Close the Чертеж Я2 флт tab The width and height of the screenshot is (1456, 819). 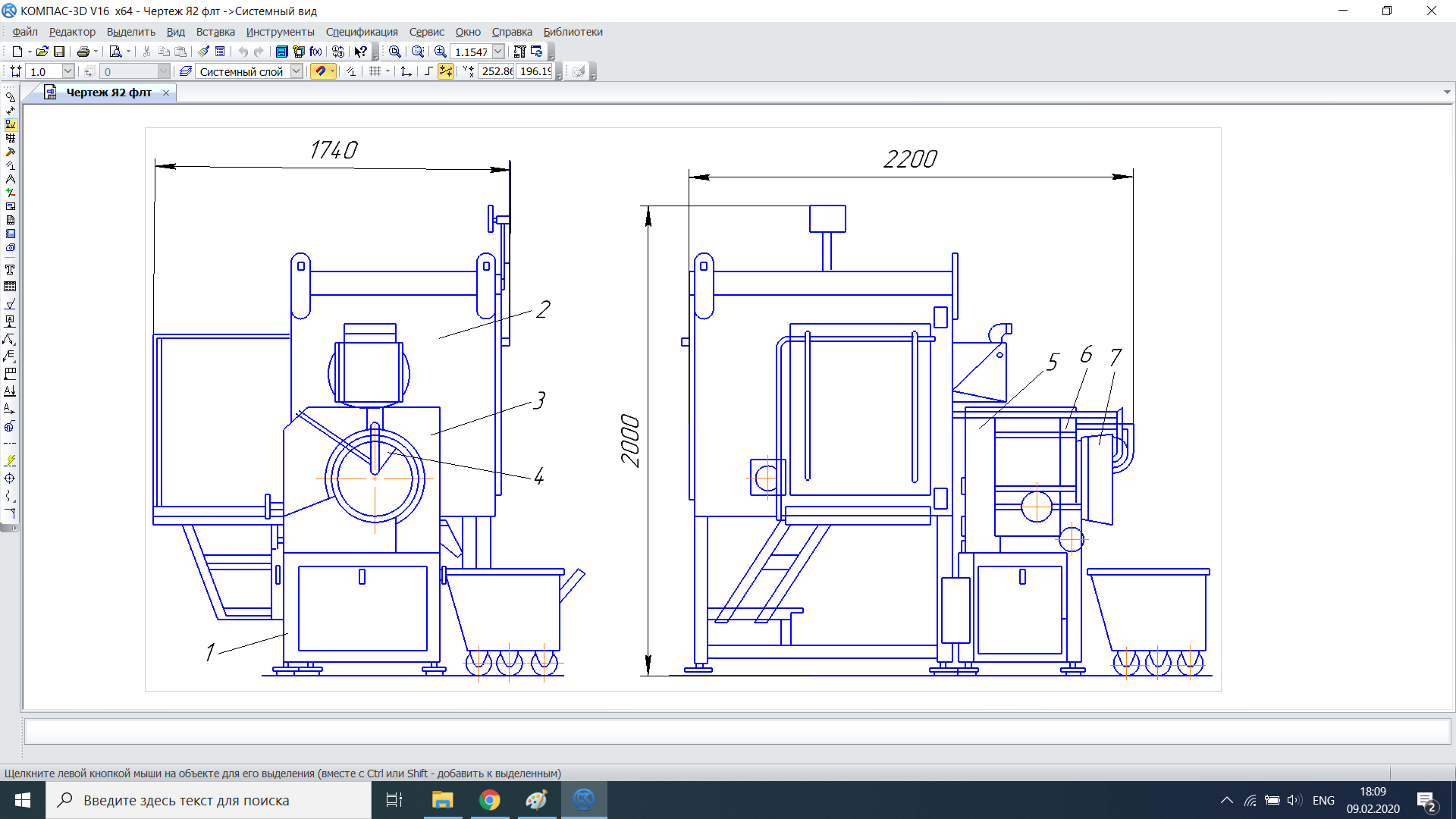(166, 93)
